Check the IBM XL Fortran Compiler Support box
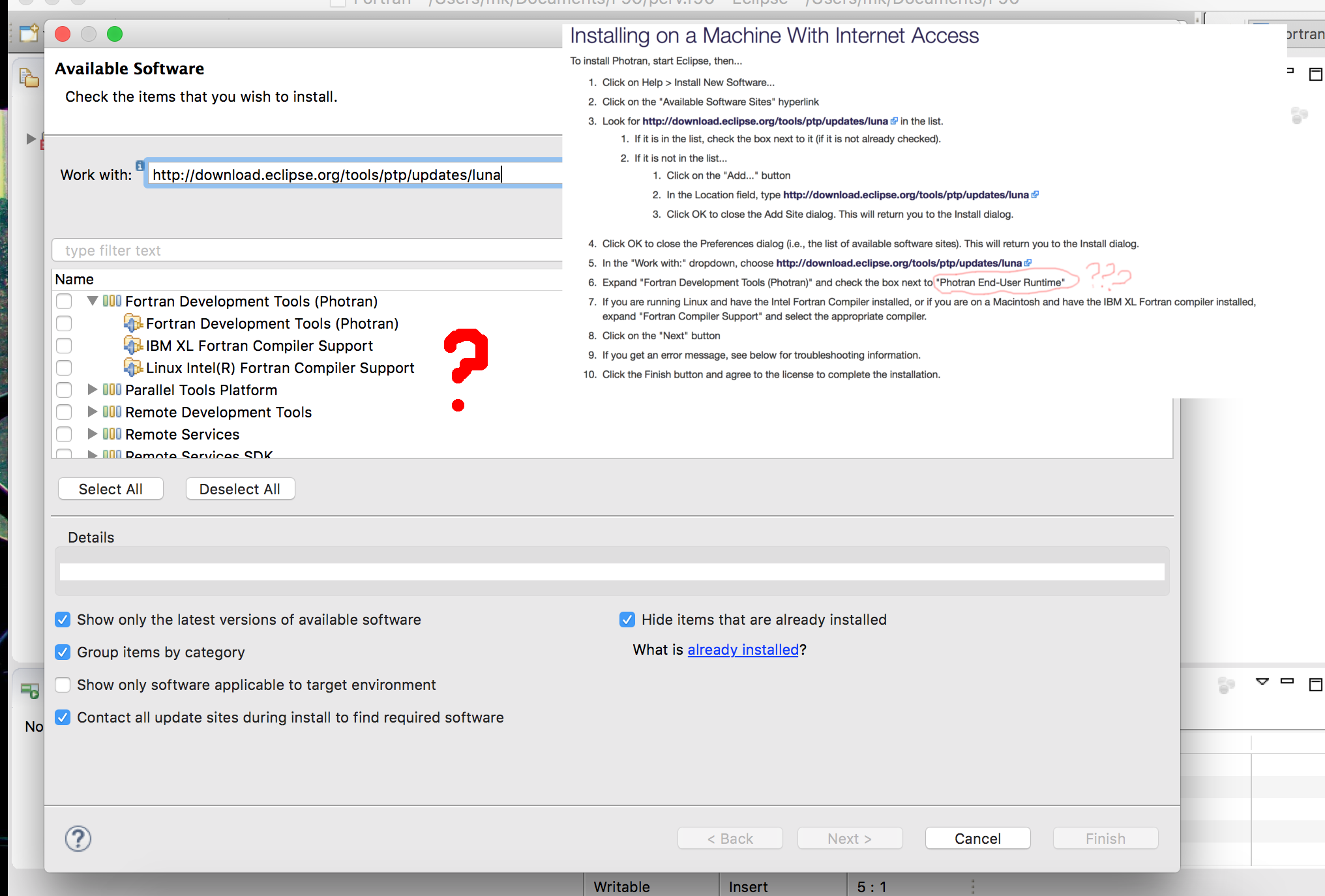This screenshot has height=896, width=1325. coord(64,346)
